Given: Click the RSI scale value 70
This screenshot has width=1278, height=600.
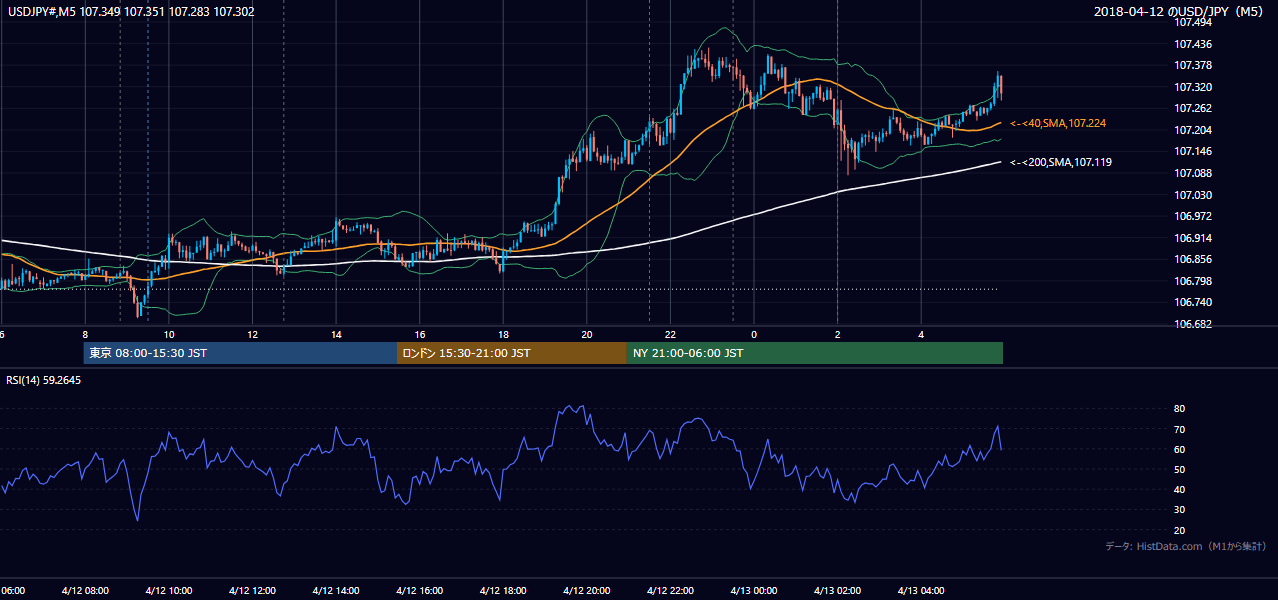Looking at the screenshot, I should 1180,429.
